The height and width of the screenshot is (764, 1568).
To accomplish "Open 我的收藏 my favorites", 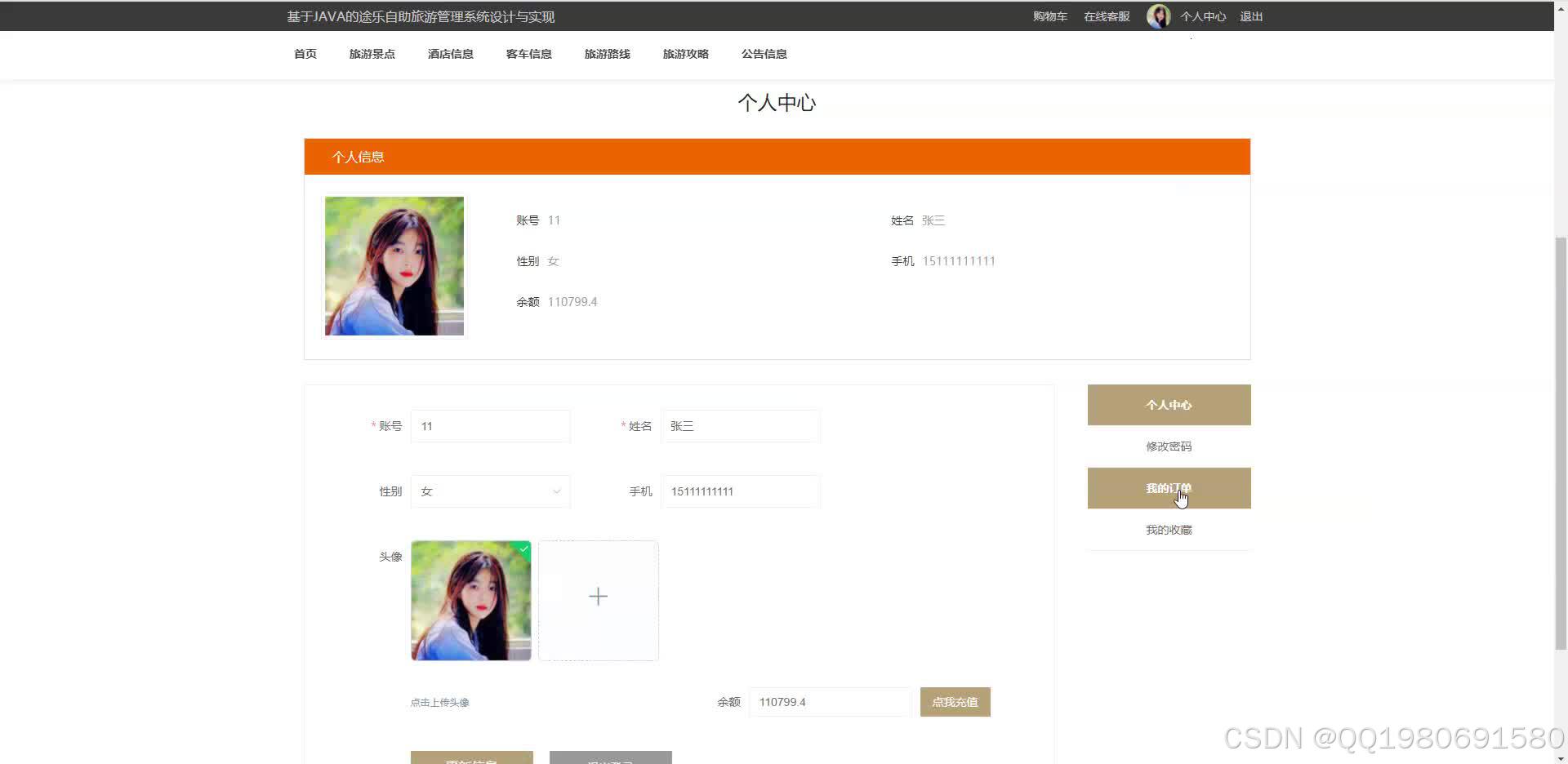I will pos(1168,529).
